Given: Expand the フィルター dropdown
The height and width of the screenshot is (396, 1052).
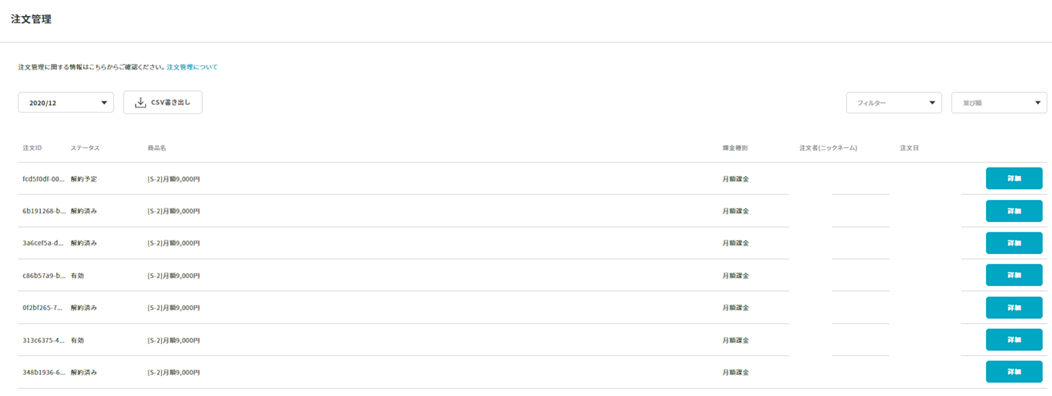Looking at the screenshot, I should pyautogui.click(x=894, y=103).
